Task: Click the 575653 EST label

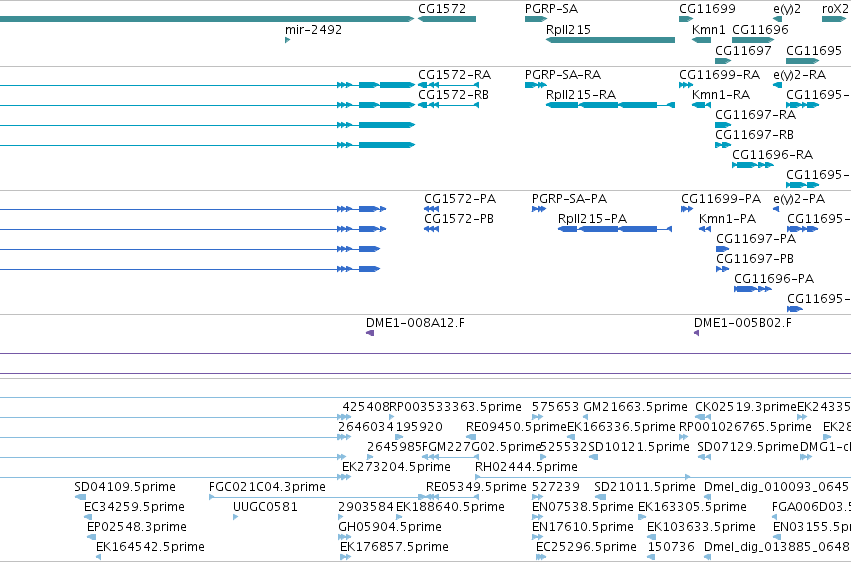Action: click(555, 407)
